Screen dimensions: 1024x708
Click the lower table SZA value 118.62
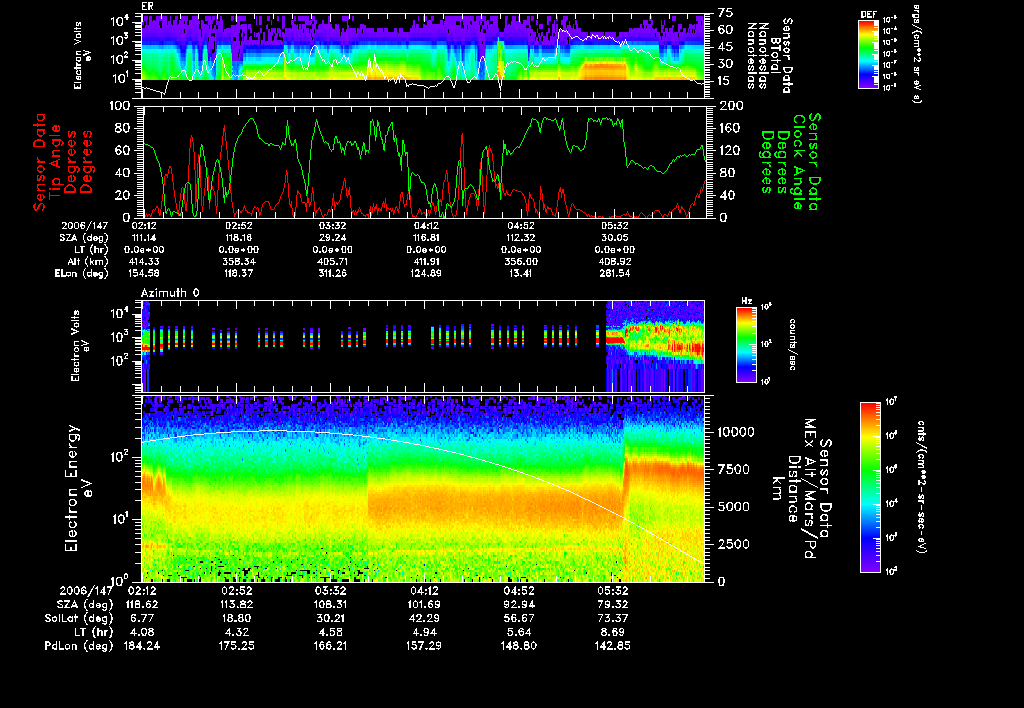point(142,605)
